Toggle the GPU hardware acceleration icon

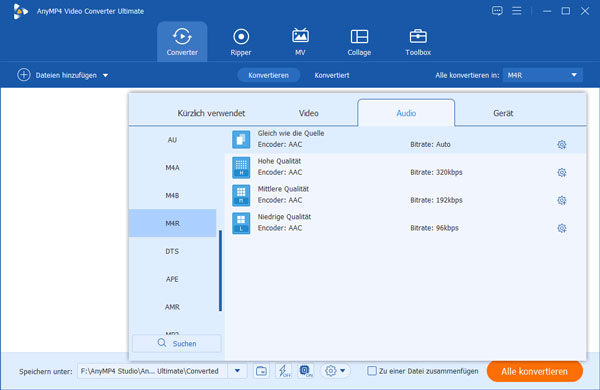pyautogui.click(x=306, y=371)
